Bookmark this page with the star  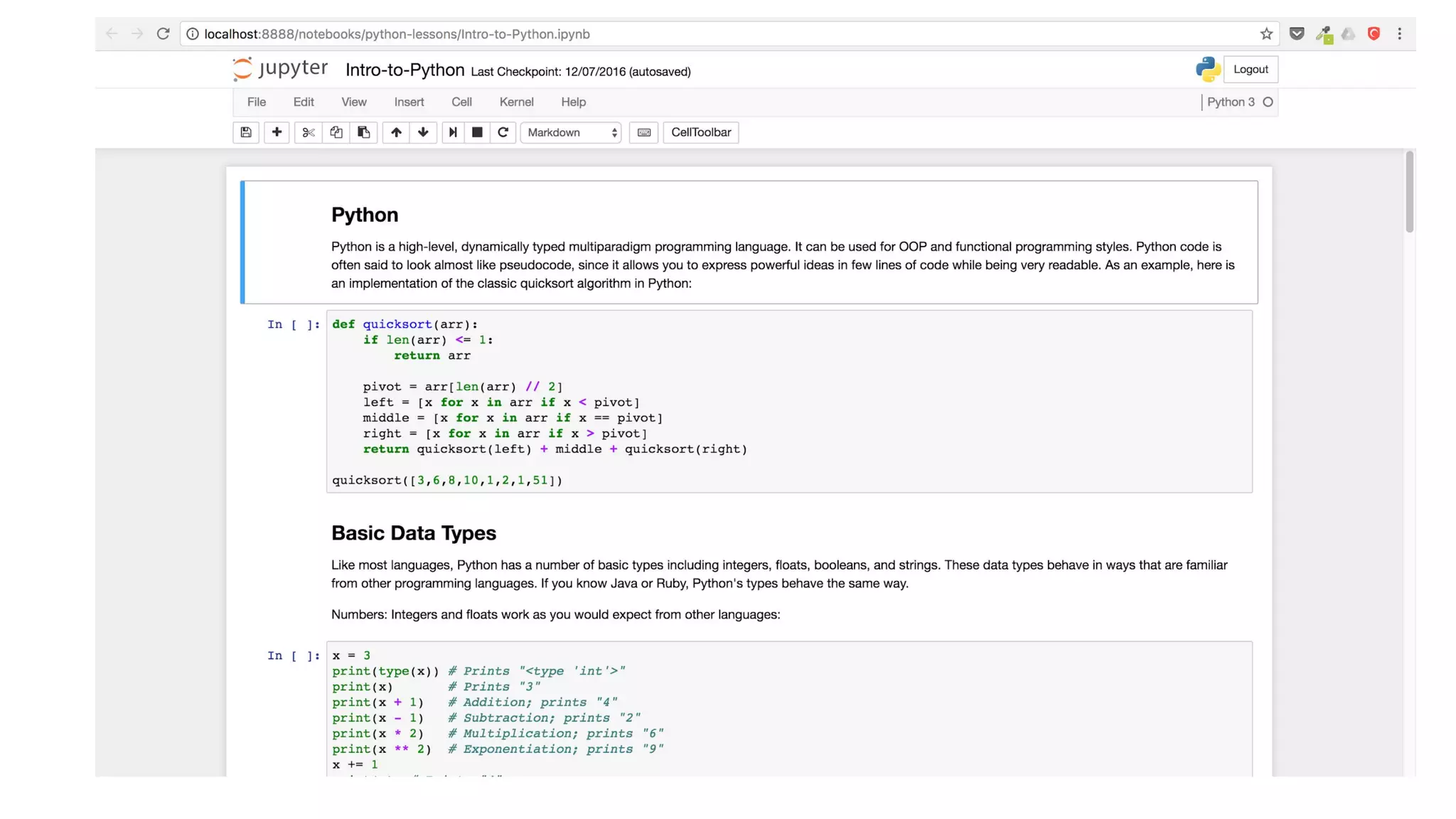pyautogui.click(x=1266, y=33)
